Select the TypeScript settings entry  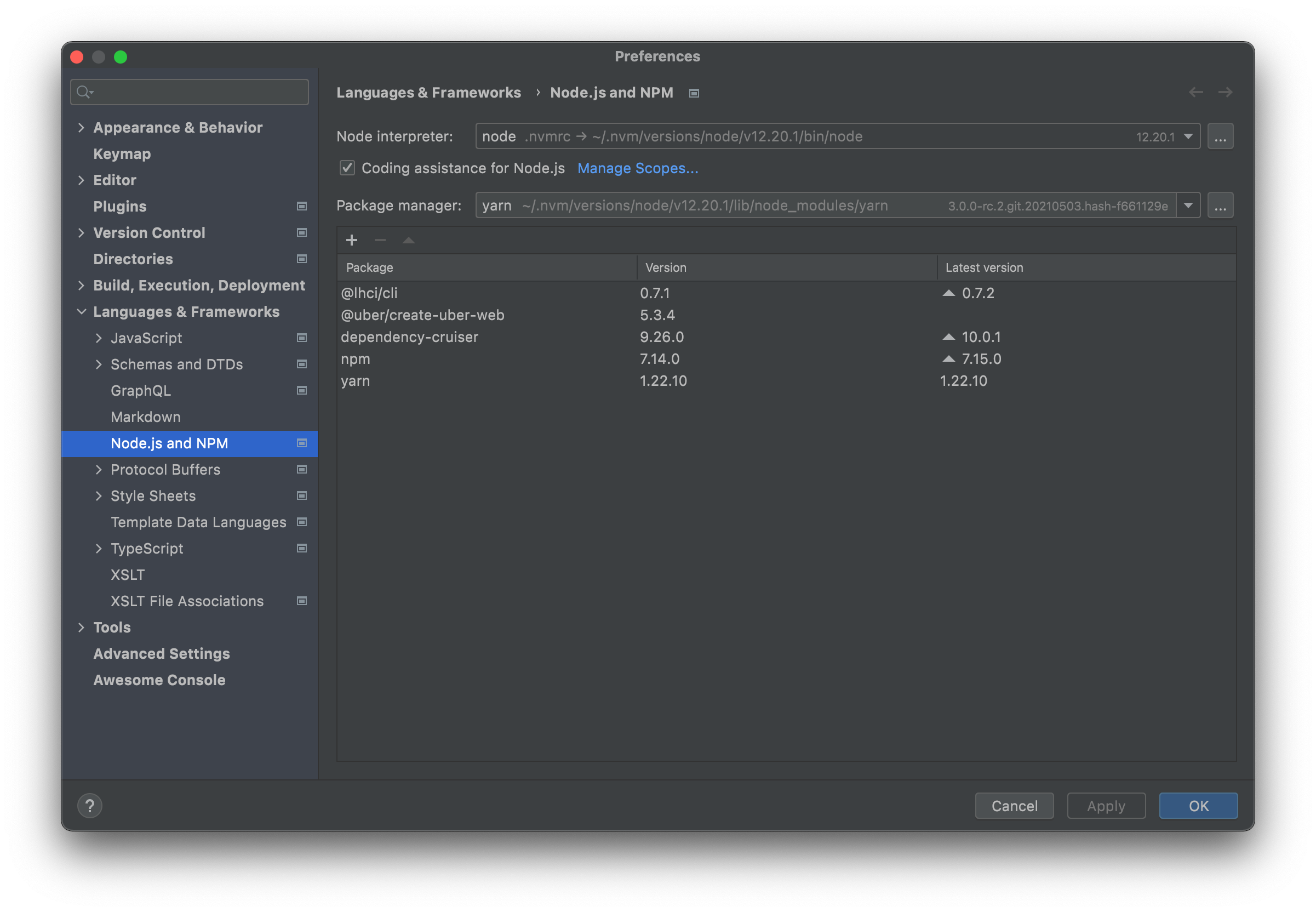pyautogui.click(x=147, y=548)
